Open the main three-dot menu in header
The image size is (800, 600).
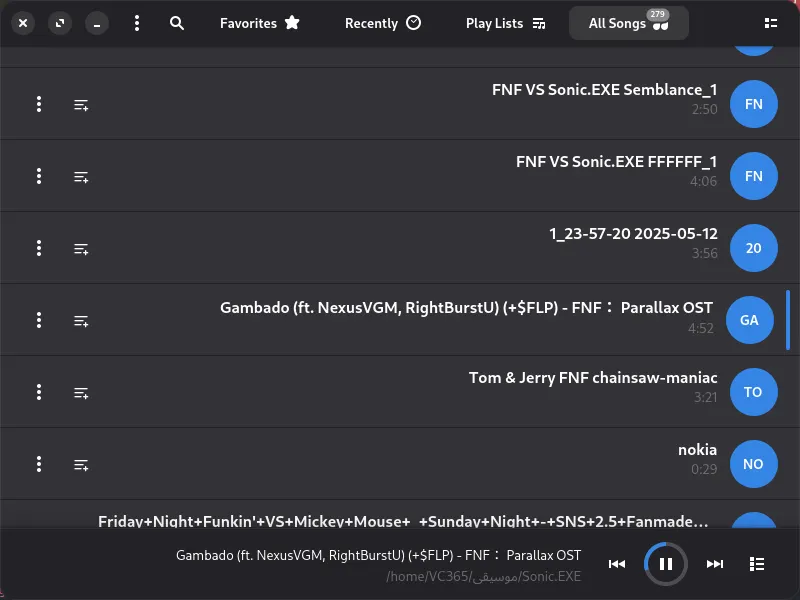tap(137, 23)
